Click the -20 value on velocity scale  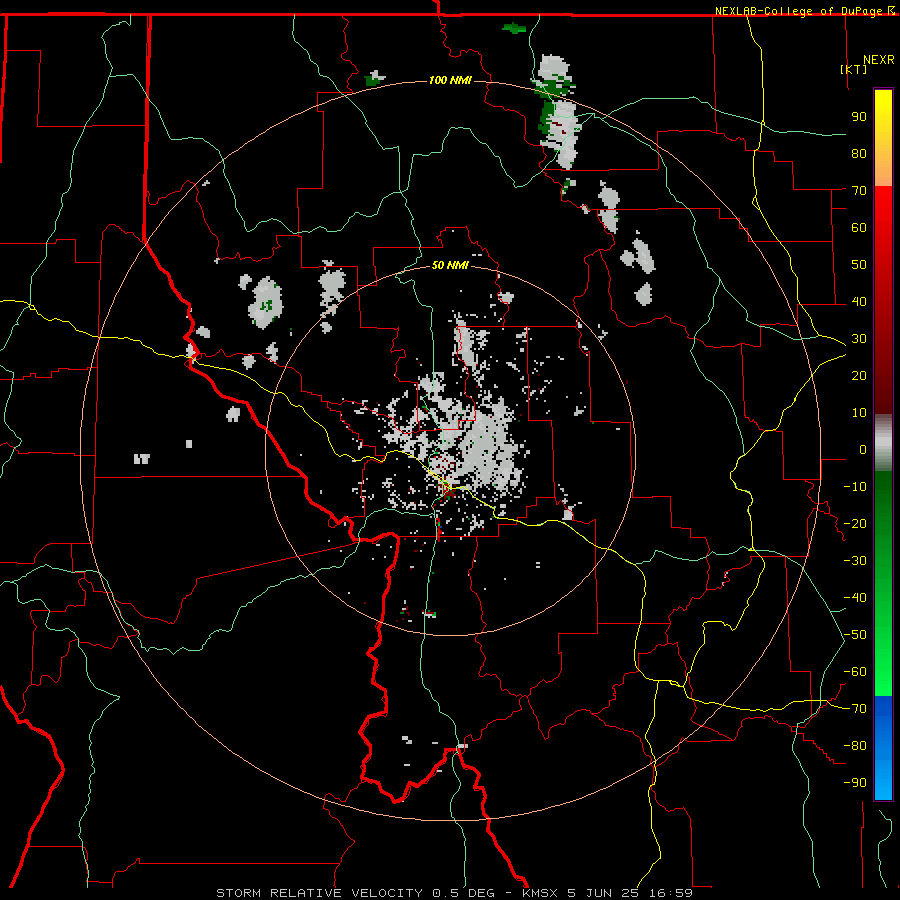(x=855, y=523)
